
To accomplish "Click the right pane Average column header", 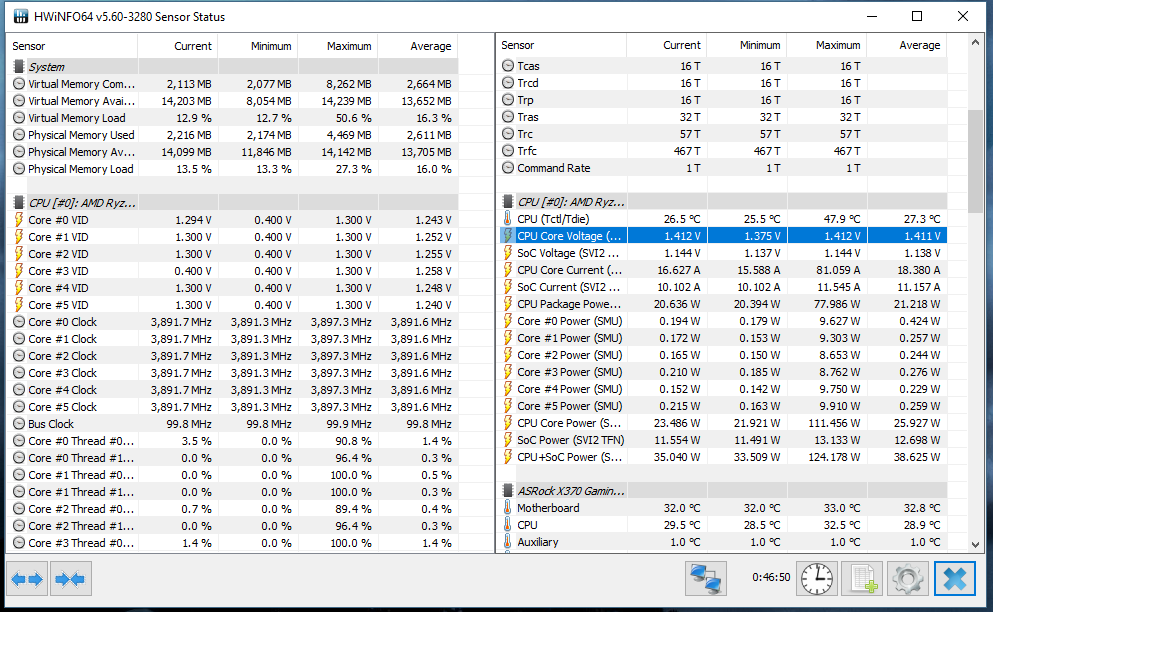I will tap(907, 45).
